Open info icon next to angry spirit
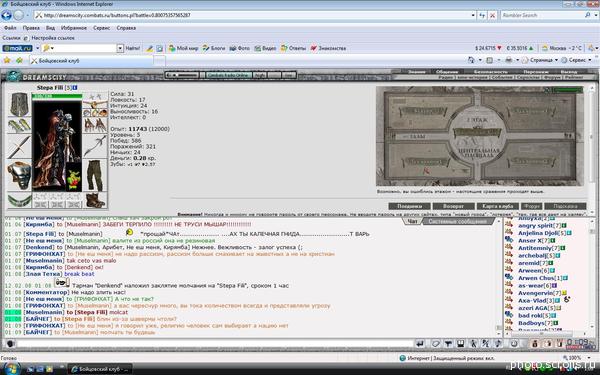Viewport: 600px width, 375px height. pyautogui.click(x=564, y=226)
